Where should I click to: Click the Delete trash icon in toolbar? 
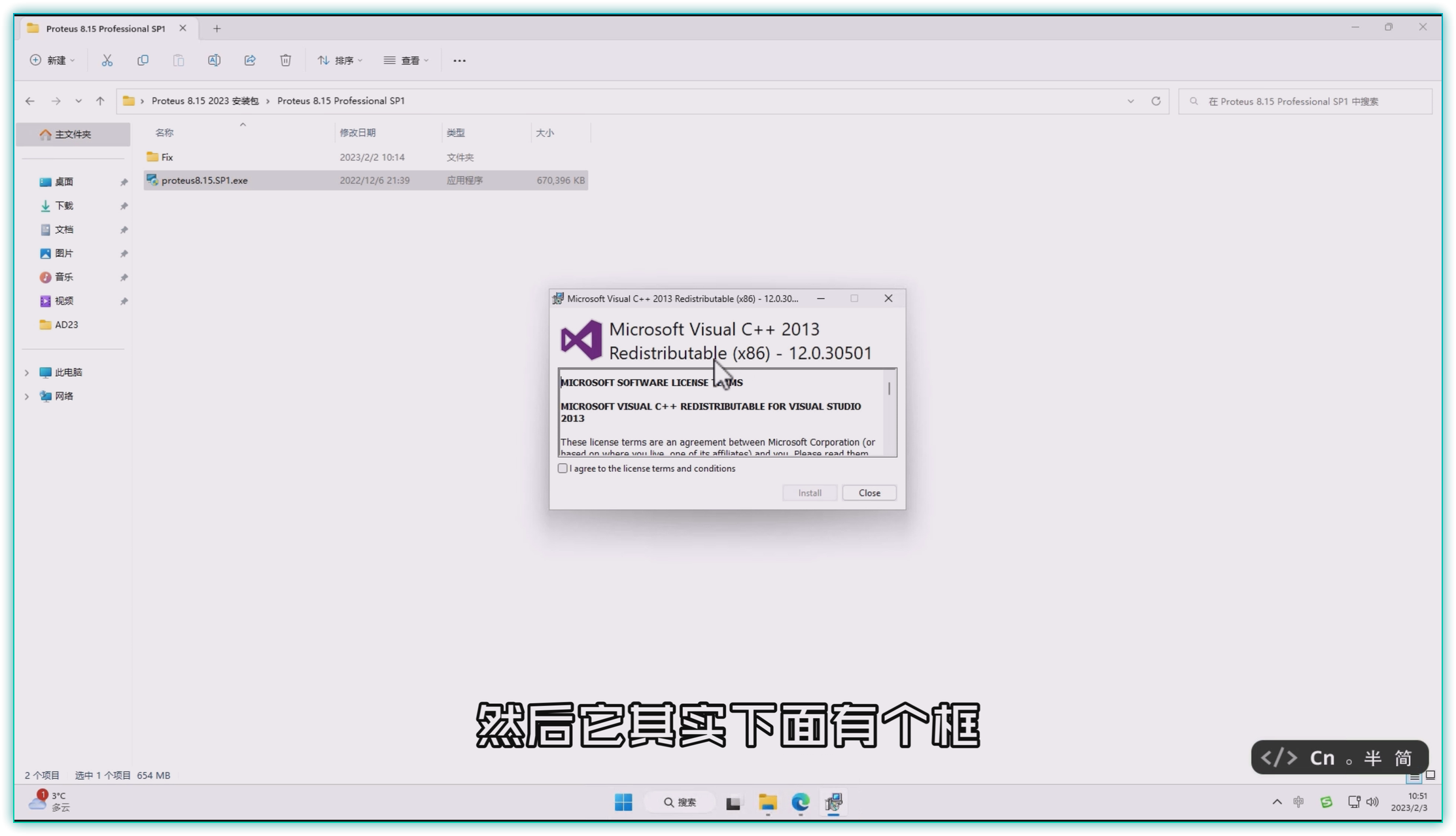(285, 60)
